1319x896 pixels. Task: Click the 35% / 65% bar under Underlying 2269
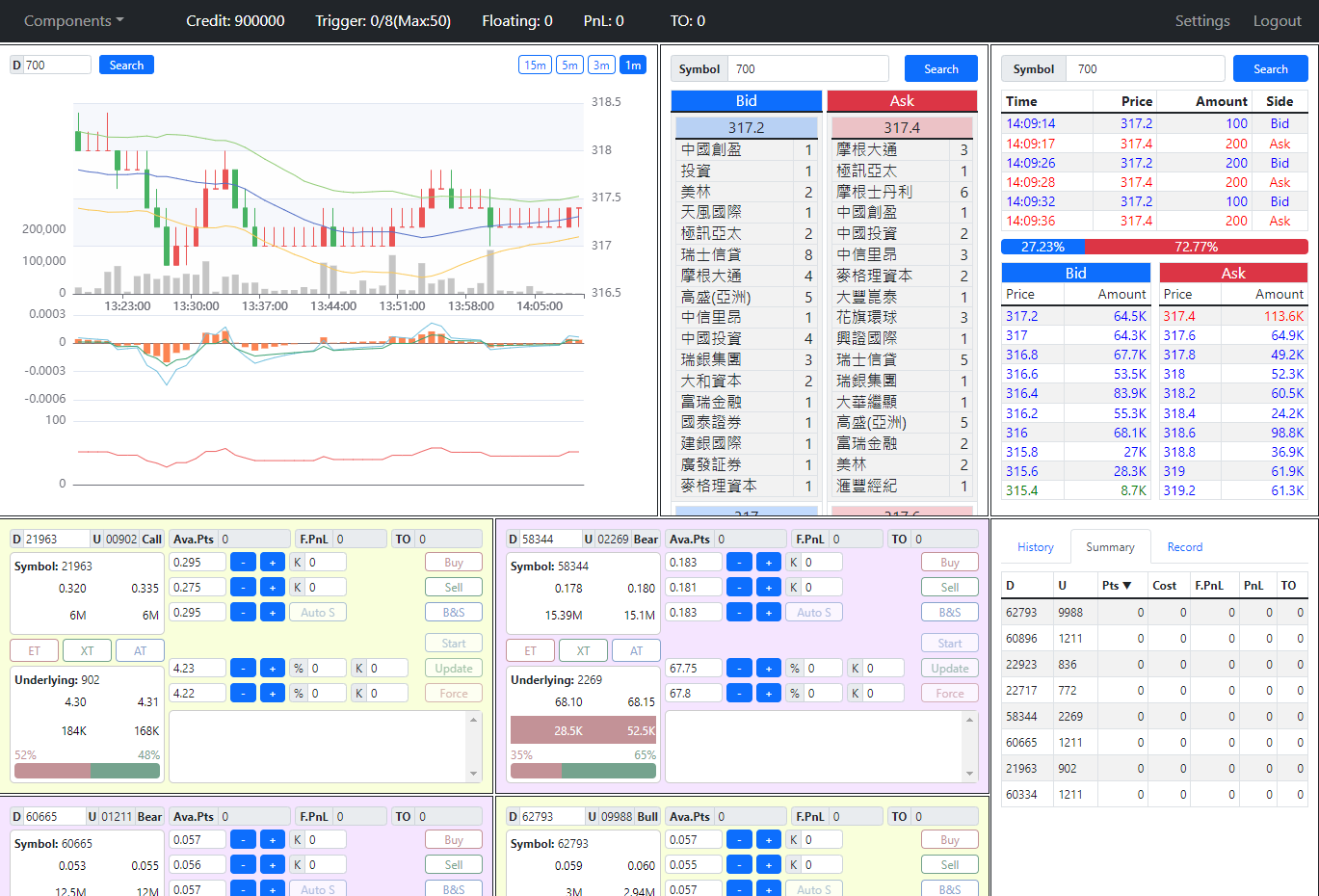(x=583, y=771)
